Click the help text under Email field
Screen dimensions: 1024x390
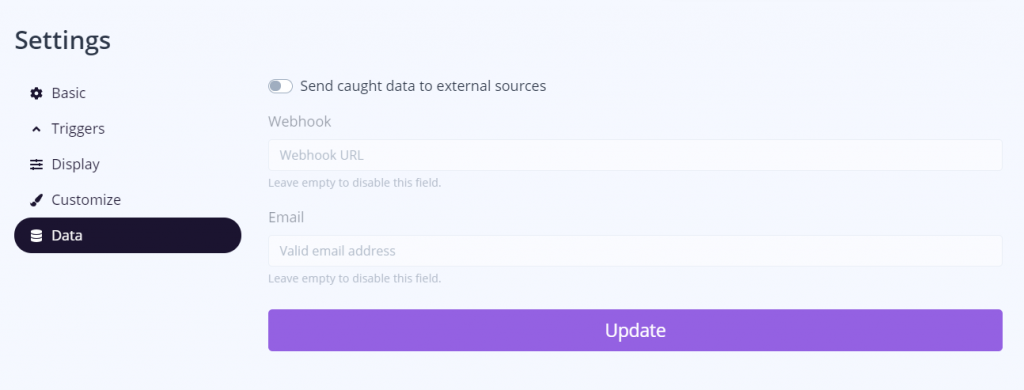click(355, 279)
